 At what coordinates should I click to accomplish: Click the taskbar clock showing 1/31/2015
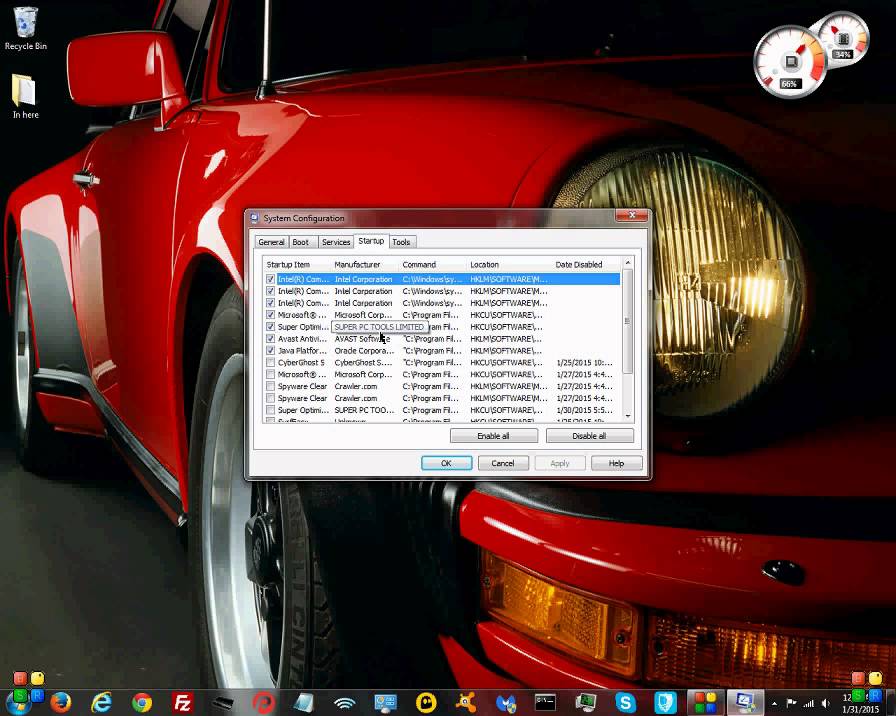click(861, 703)
